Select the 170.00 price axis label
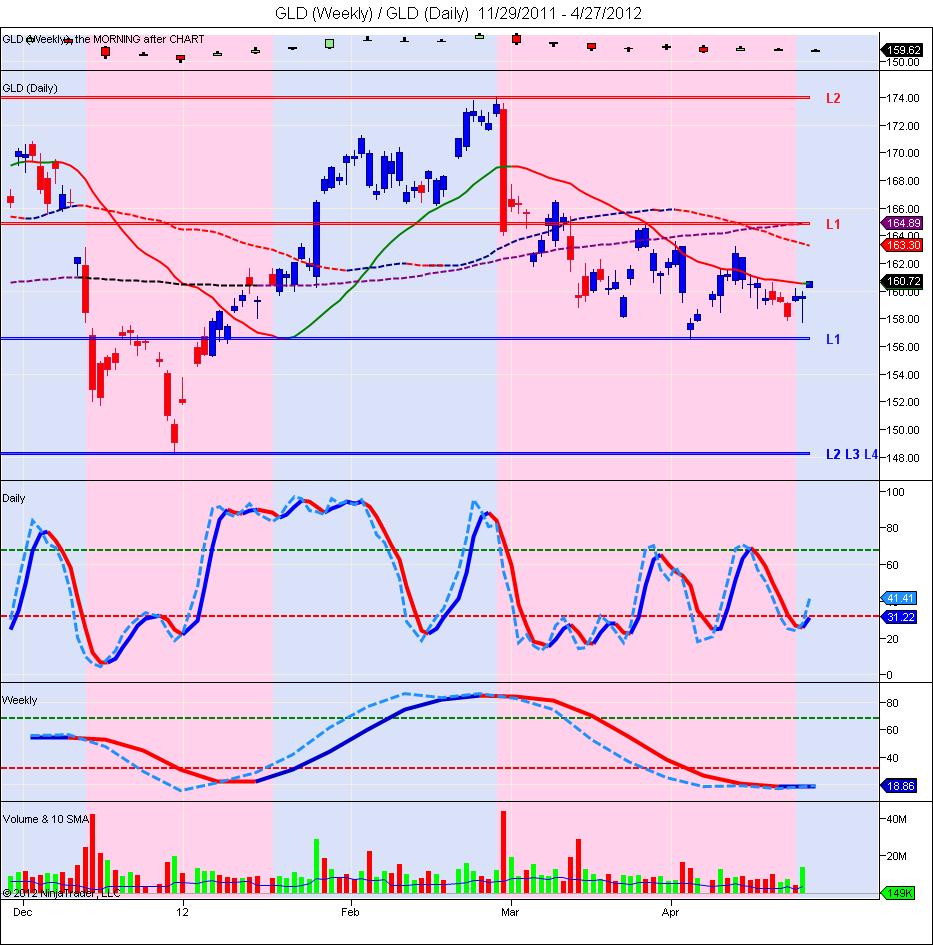933x945 pixels. pos(903,153)
